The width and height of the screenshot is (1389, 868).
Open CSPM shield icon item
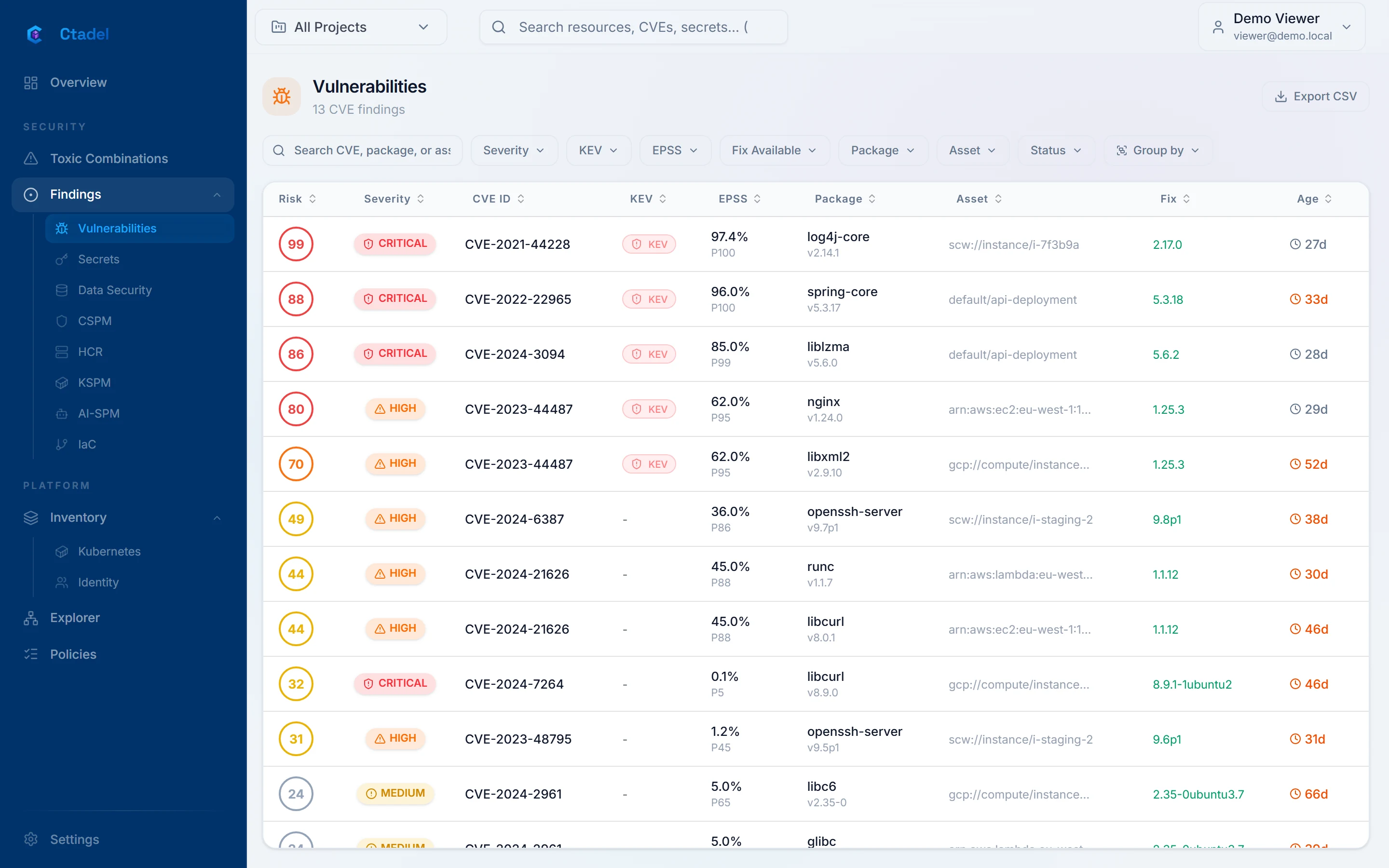[139, 321]
